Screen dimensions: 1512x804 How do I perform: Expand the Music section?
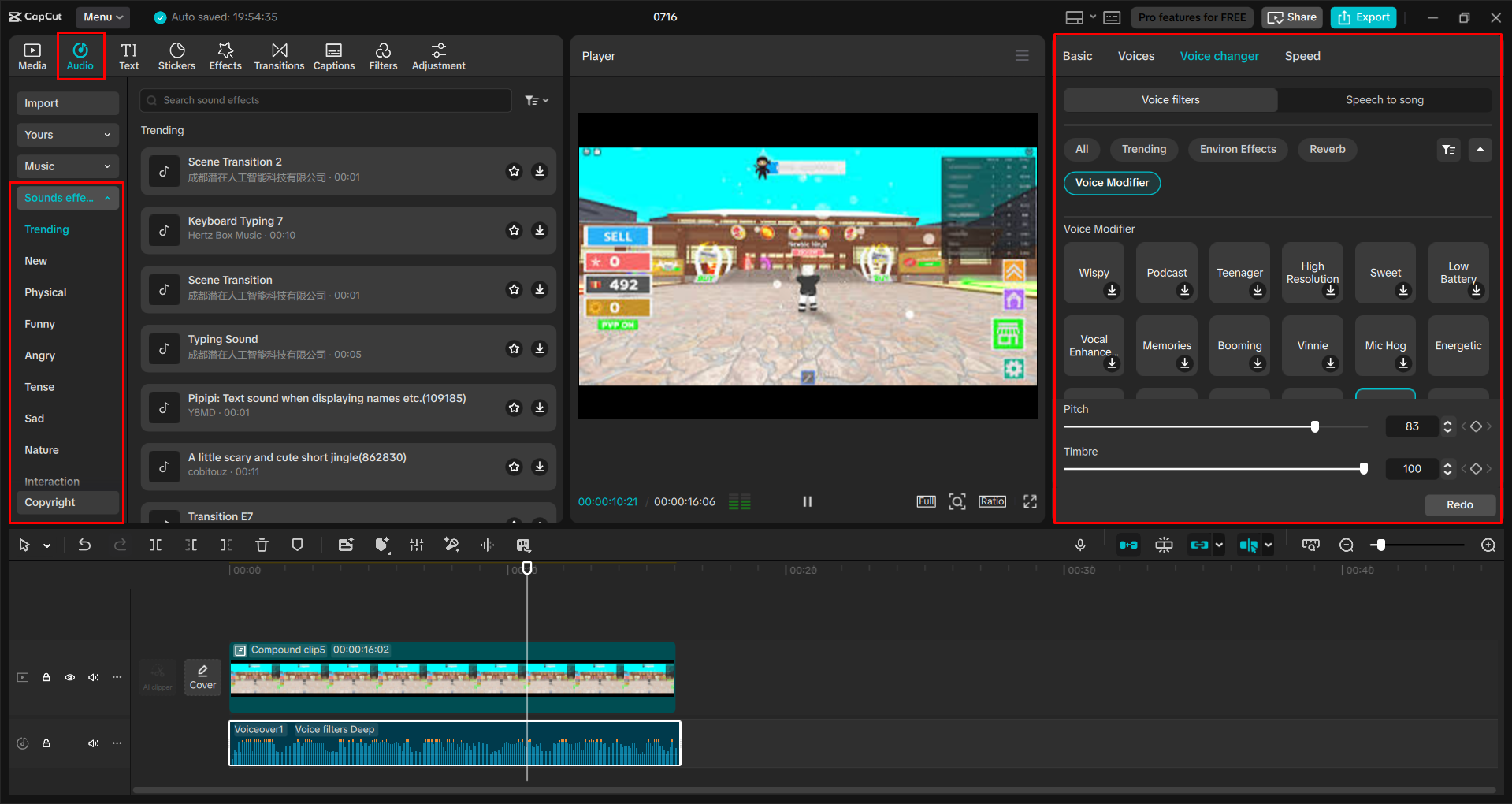point(68,166)
